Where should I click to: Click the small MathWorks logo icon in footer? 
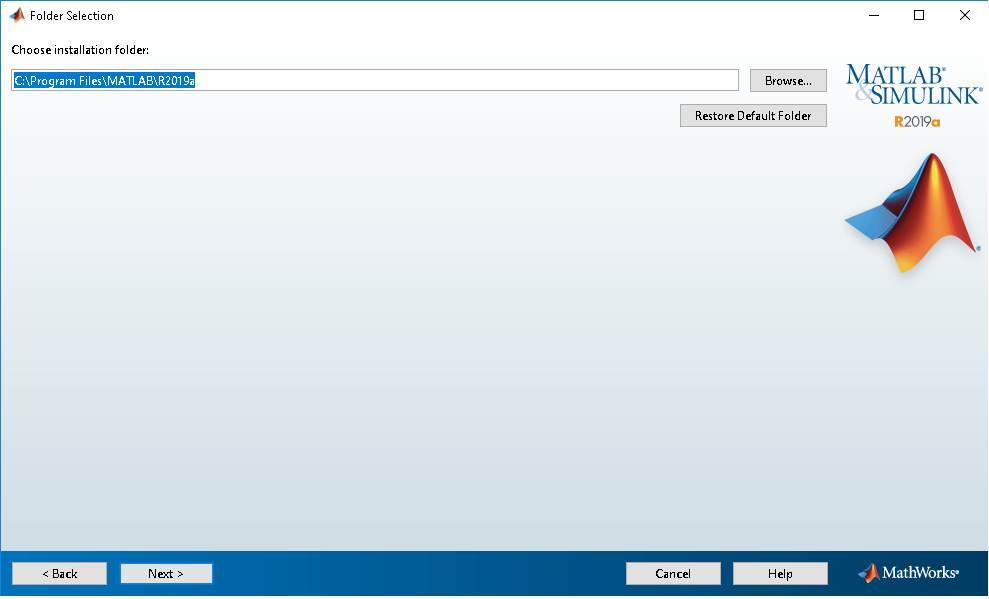pos(868,573)
